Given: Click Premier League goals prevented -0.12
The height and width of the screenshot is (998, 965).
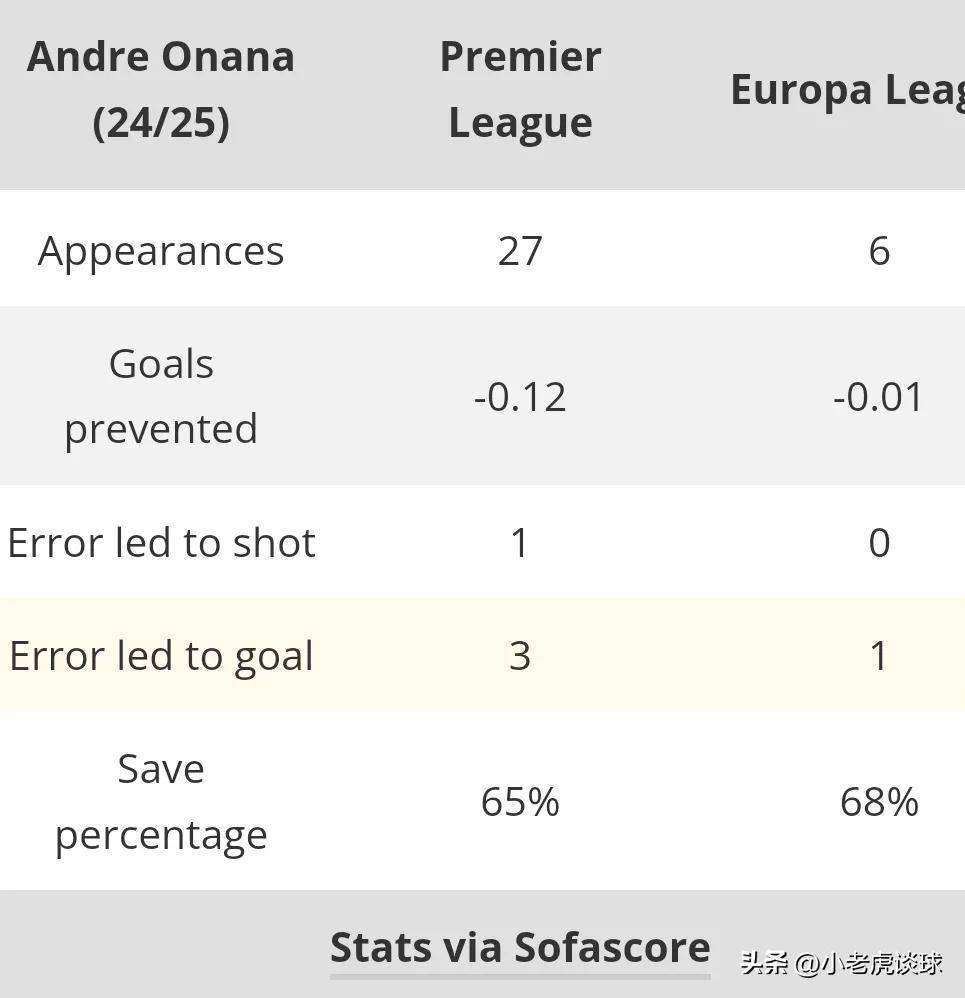Looking at the screenshot, I should coord(520,397).
